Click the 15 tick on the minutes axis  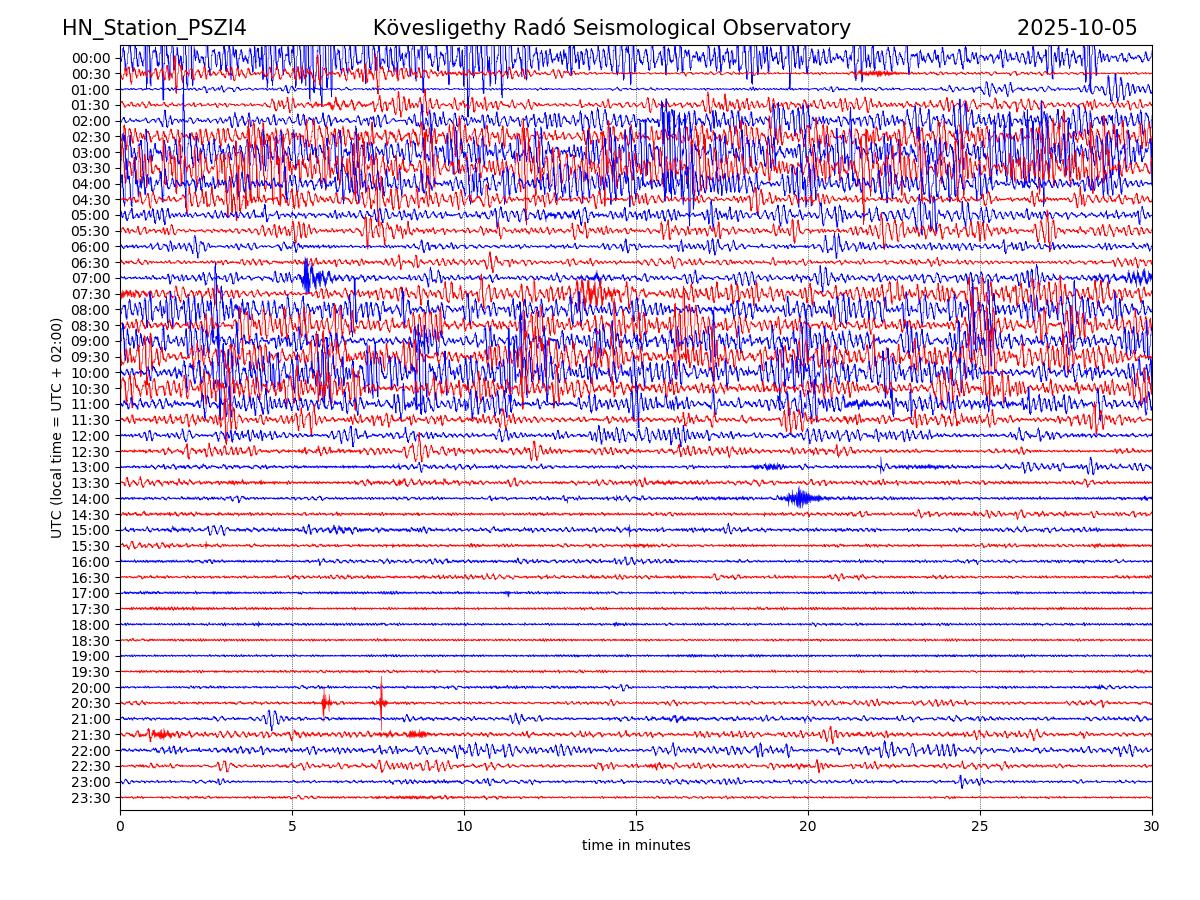click(x=636, y=826)
